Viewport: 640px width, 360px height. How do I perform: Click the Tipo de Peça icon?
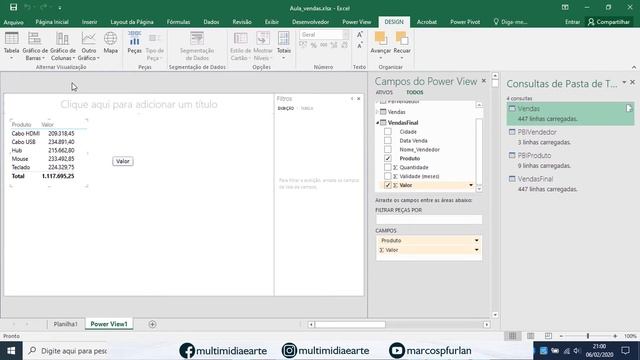coord(154,38)
